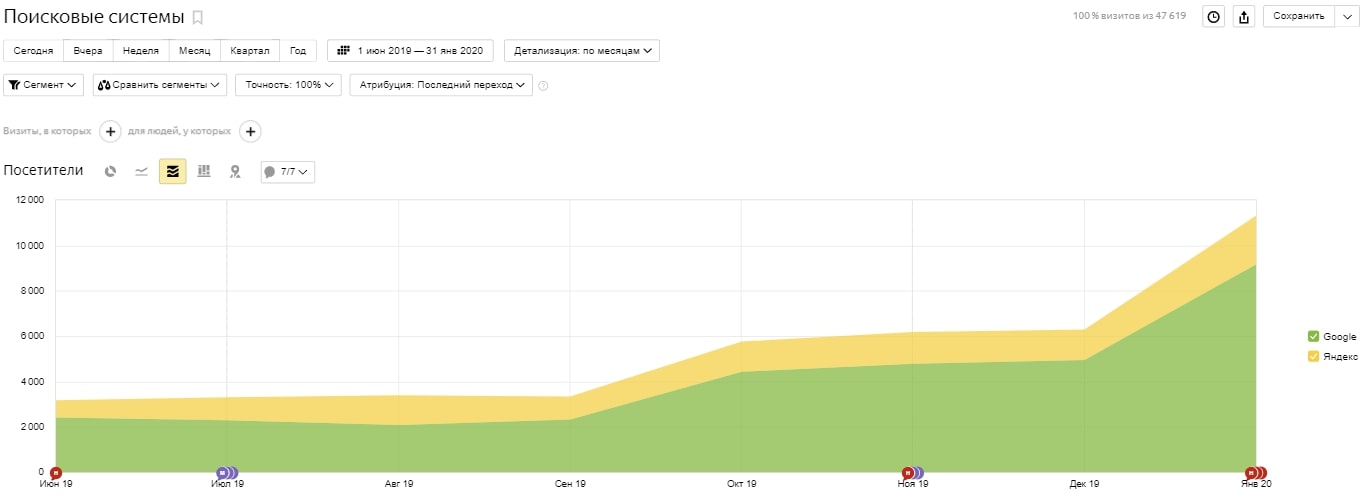Image resolution: width=1369 pixels, height=498 pixels.
Task: Open the map chart view
Action: point(235,172)
